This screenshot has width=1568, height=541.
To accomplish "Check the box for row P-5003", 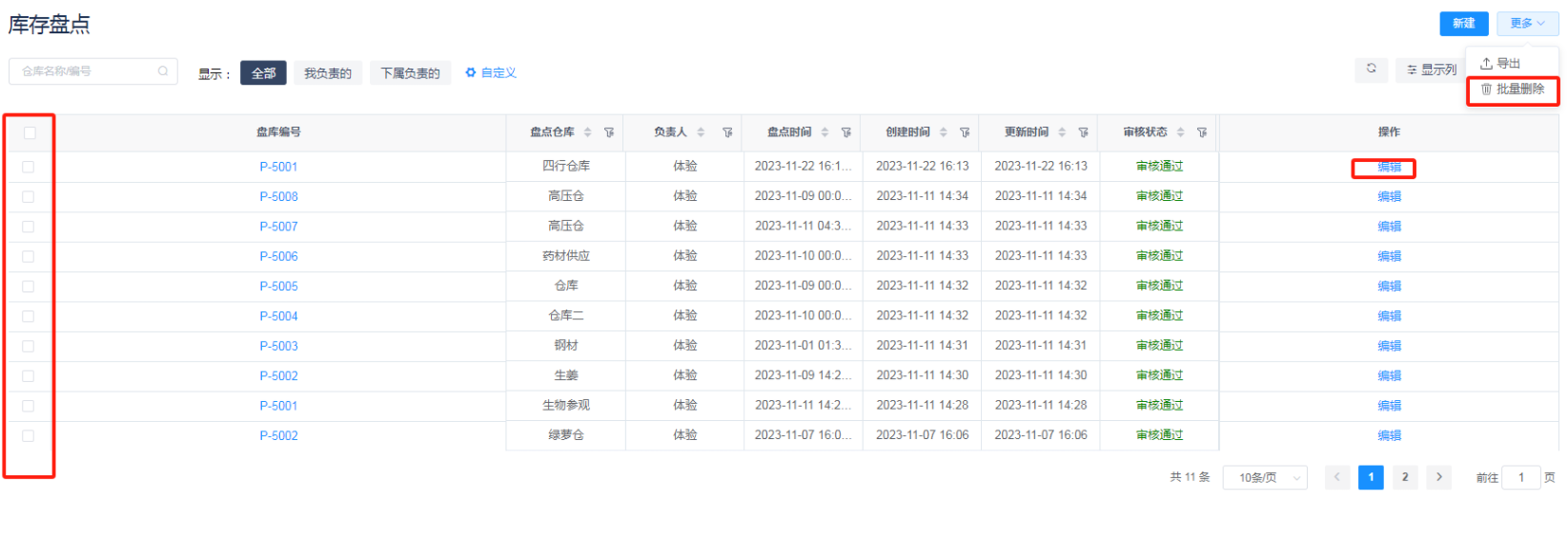I will [29, 346].
